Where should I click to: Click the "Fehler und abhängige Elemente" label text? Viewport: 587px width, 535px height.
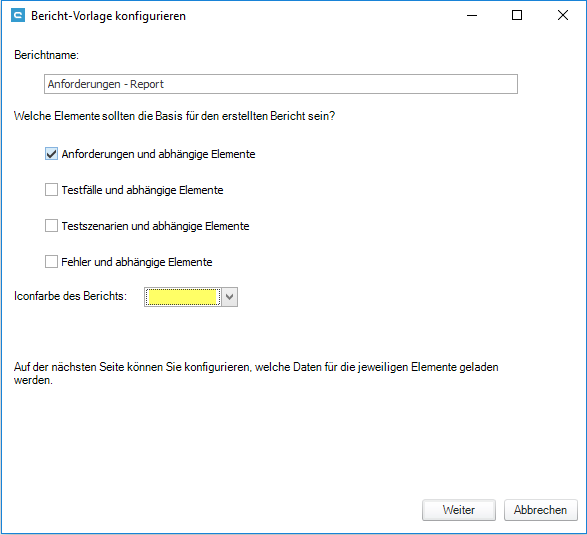137,262
